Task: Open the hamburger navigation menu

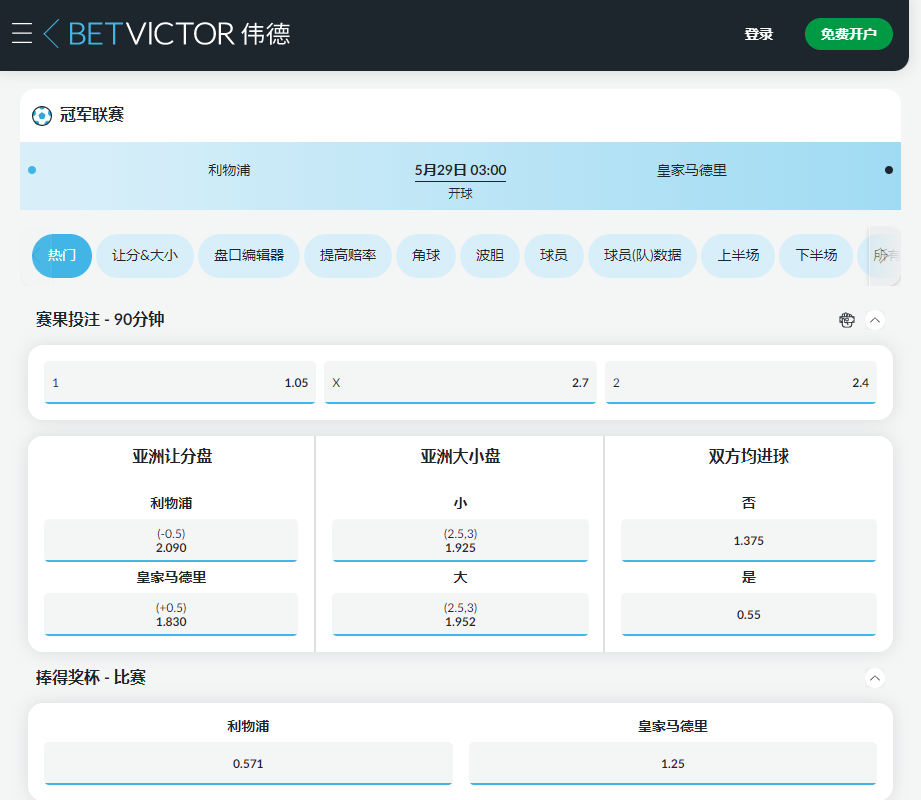Action: click(x=21, y=33)
